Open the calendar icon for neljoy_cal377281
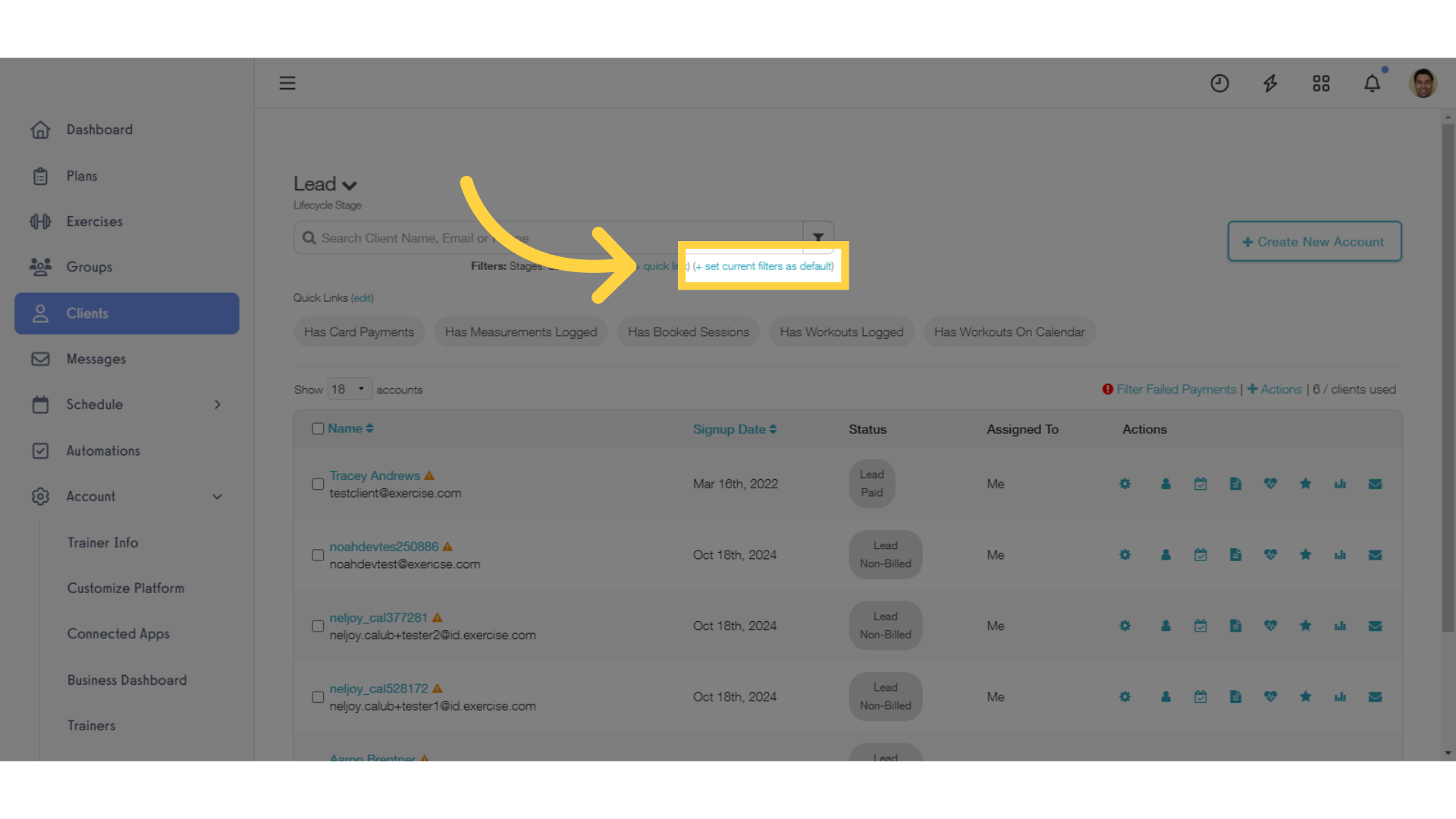 [1200, 626]
